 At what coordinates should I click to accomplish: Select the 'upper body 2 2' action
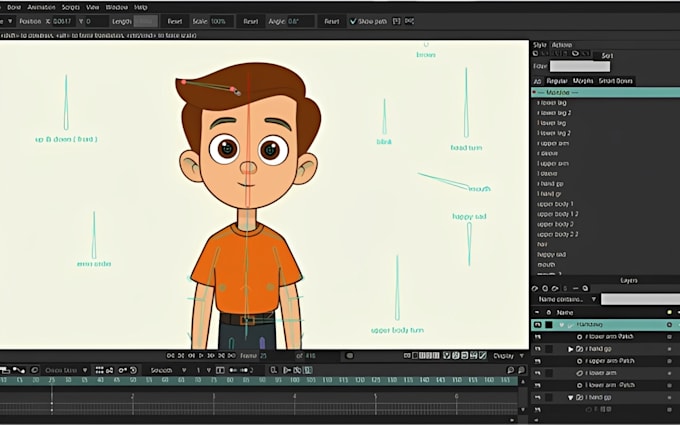(x=558, y=234)
